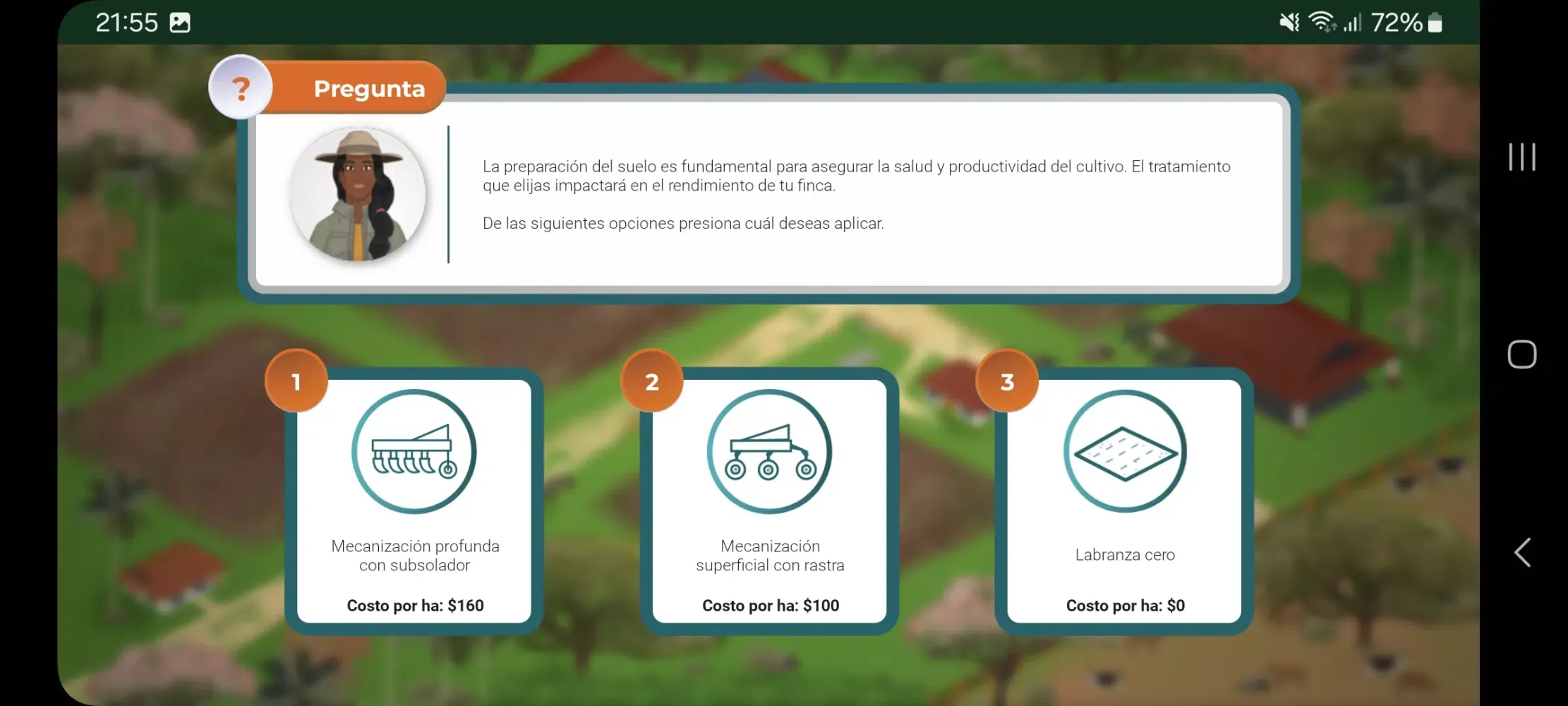Screen dimensions: 1568x706
Task: Tap the orange number 1 badge
Action: [x=296, y=381]
